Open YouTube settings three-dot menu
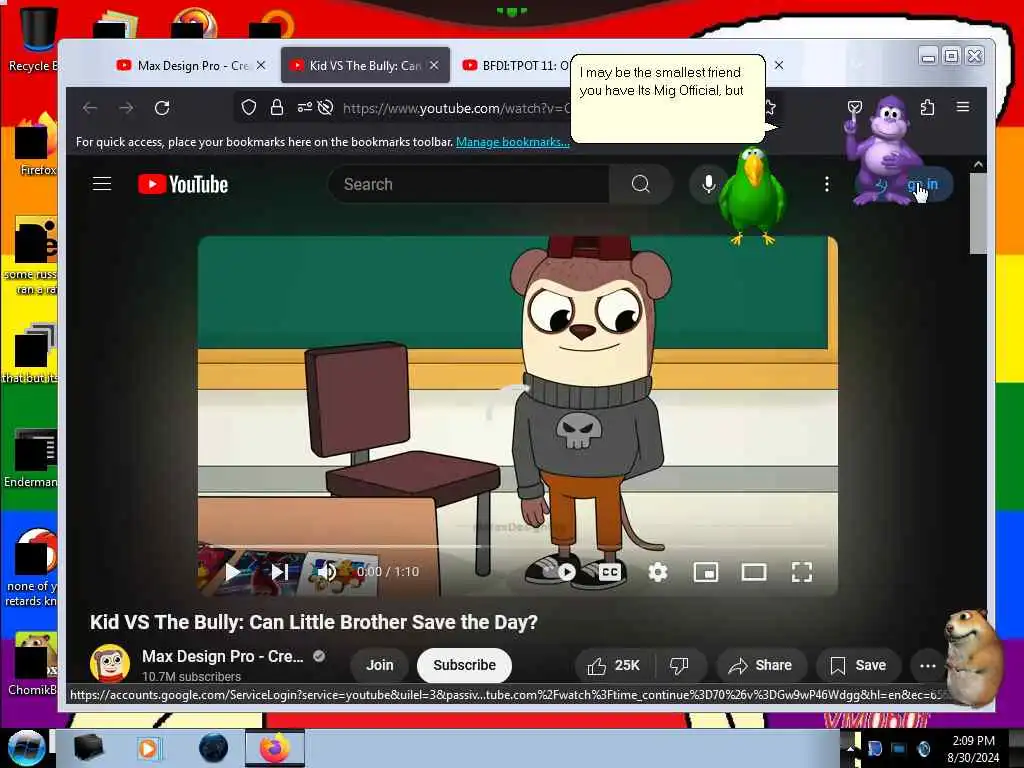 pyautogui.click(x=827, y=184)
